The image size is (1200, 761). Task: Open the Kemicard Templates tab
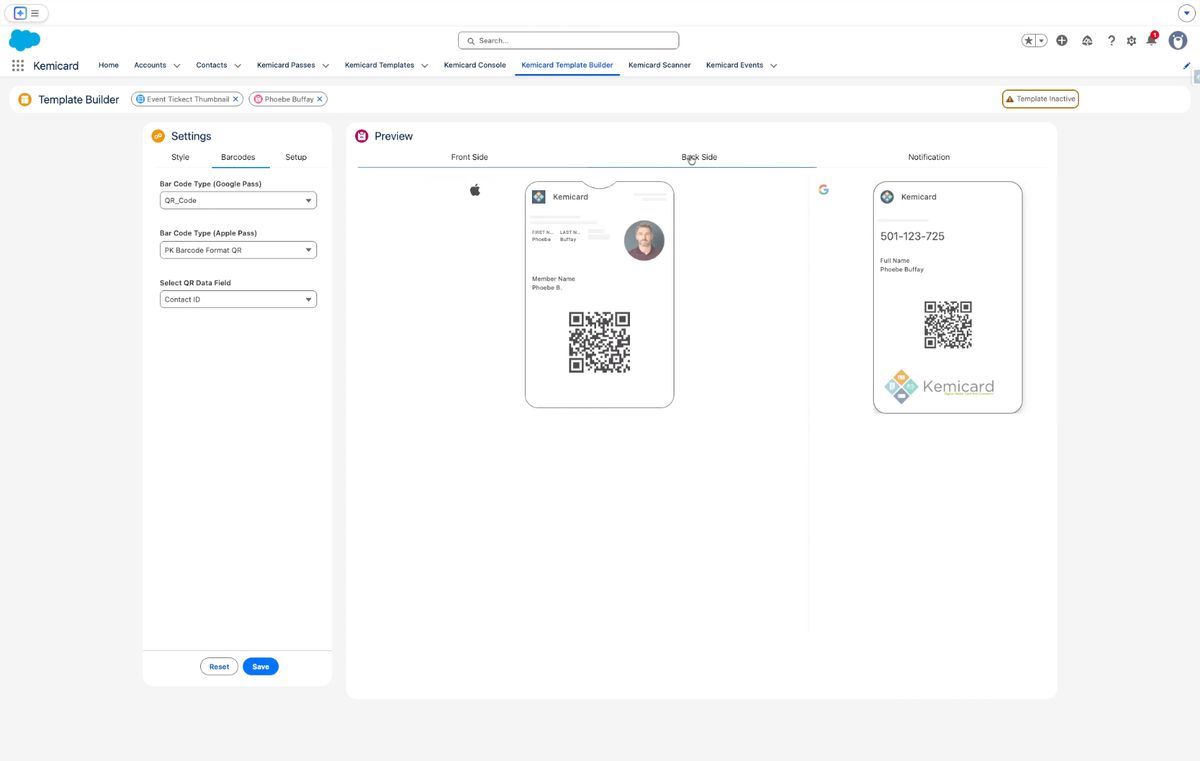pos(380,65)
